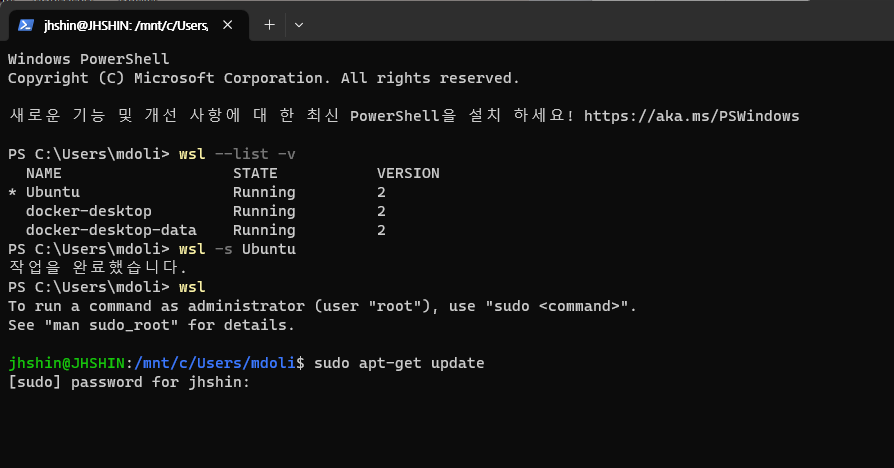894x468 pixels.
Task: Expand the new tab profile dropdown
Action: [x=299, y=25]
